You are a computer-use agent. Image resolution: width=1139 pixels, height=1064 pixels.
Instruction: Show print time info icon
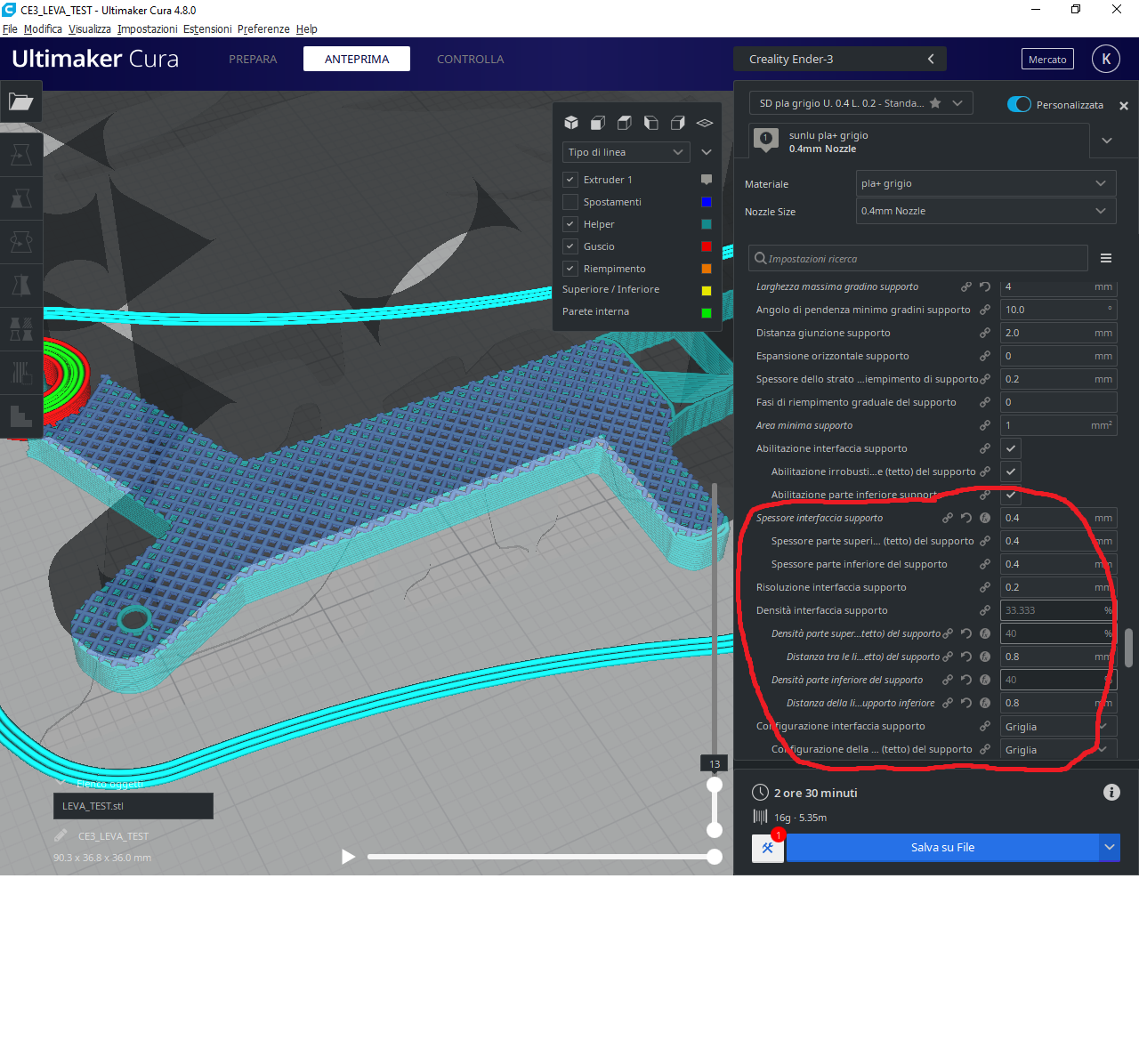tap(1111, 793)
